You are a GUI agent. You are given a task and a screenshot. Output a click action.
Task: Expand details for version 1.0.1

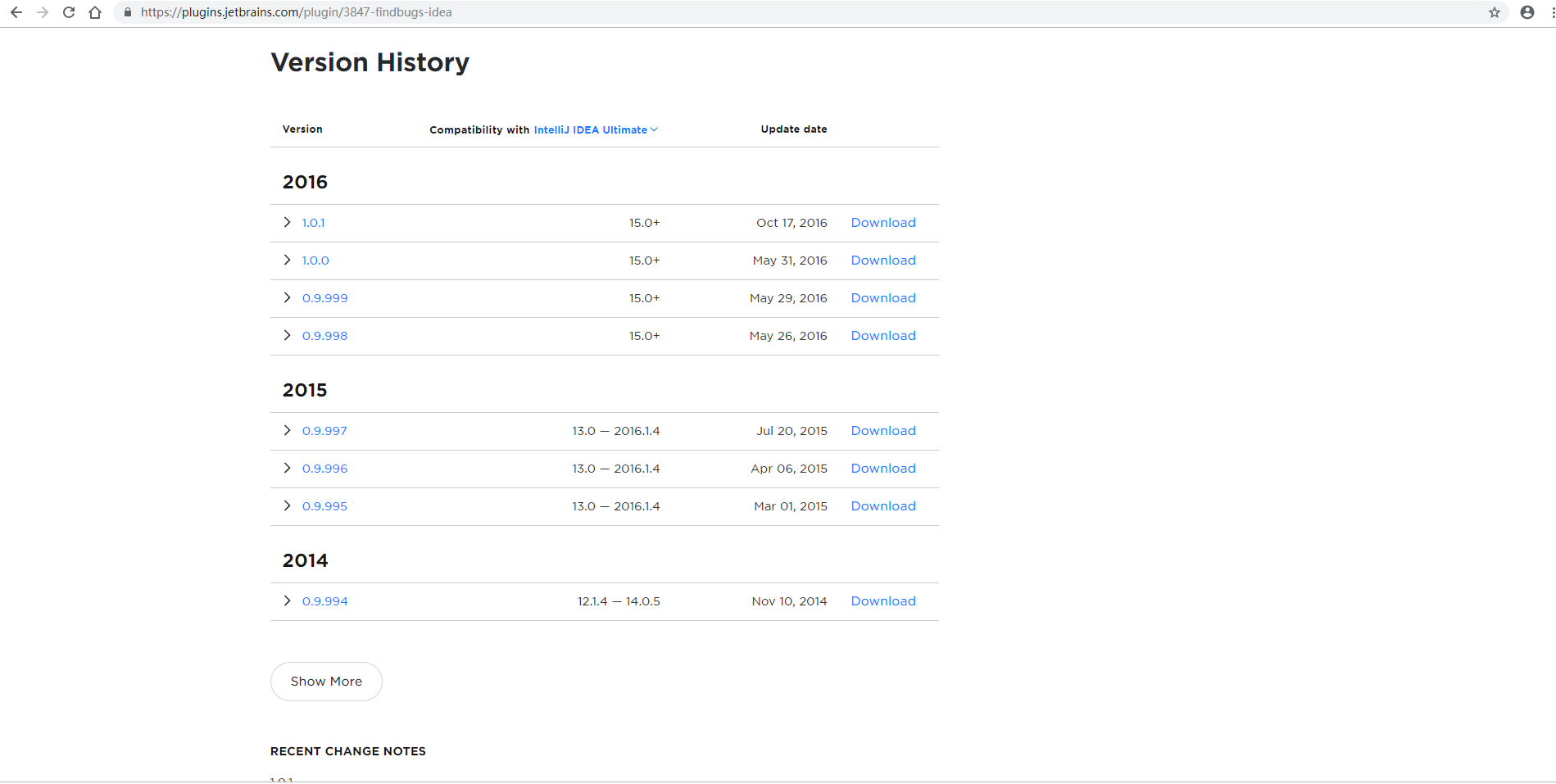click(287, 222)
